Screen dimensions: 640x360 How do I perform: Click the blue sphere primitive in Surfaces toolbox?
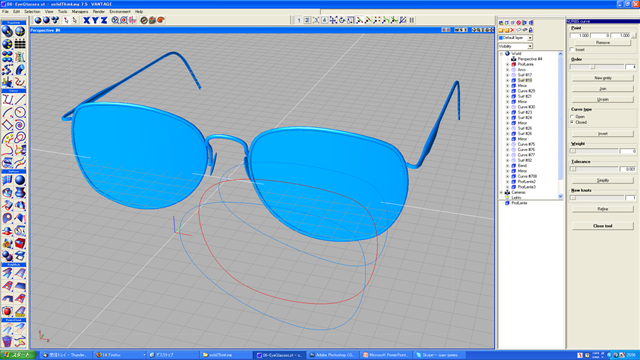pos(20,180)
